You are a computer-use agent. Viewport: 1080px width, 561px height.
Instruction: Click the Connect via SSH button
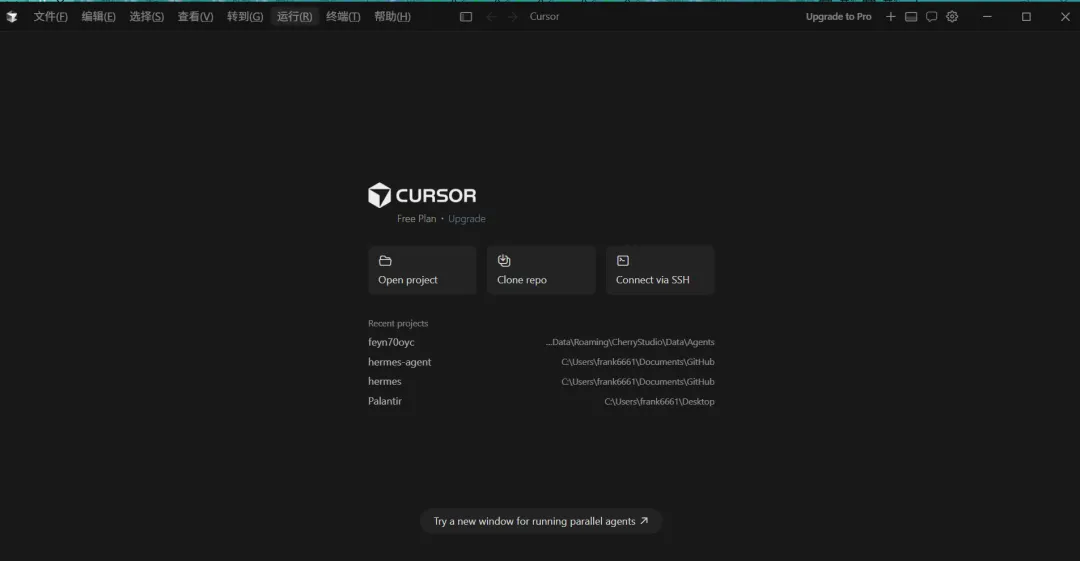(x=660, y=270)
